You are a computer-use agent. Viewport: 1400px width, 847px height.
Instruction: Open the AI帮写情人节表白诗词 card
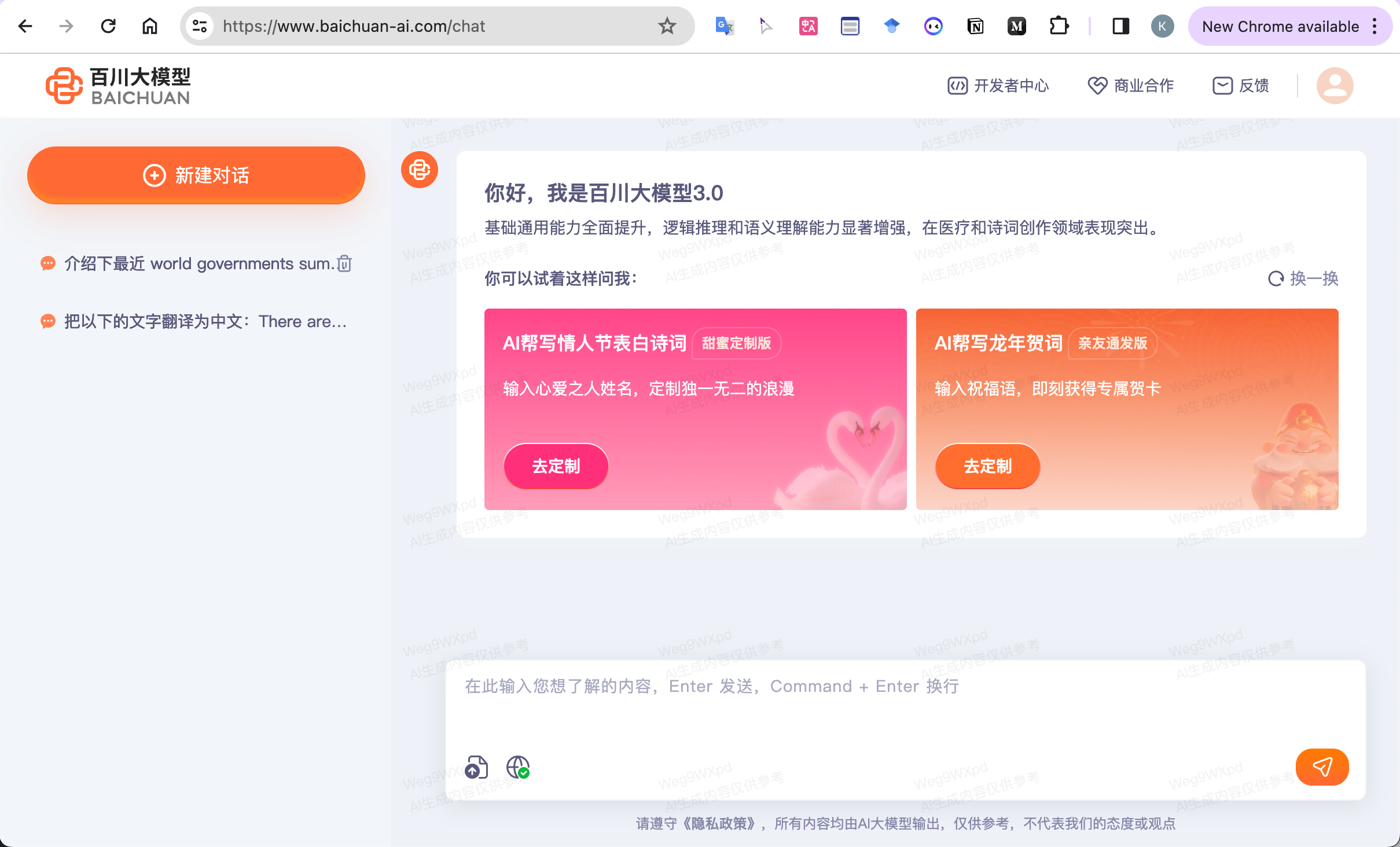point(695,409)
